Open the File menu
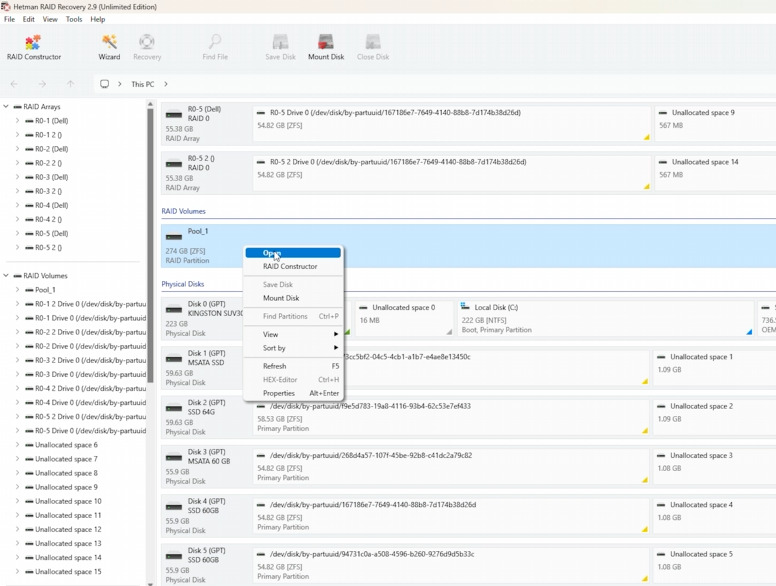The width and height of the screenshot is (776, 586). tap(9, 19)
